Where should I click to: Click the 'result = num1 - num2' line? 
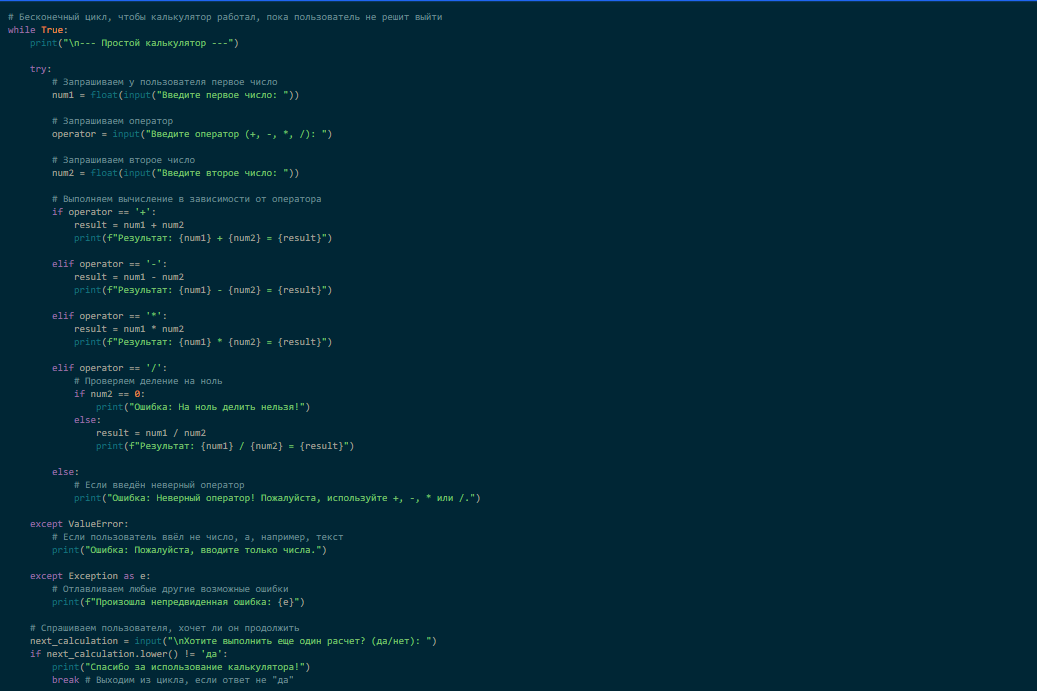coord(129,277)
